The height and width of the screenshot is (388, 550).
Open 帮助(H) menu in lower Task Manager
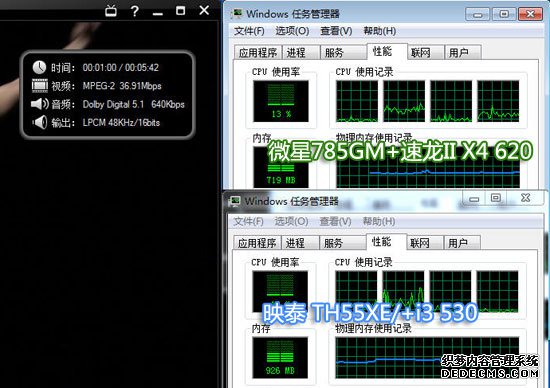click(379, 221)
